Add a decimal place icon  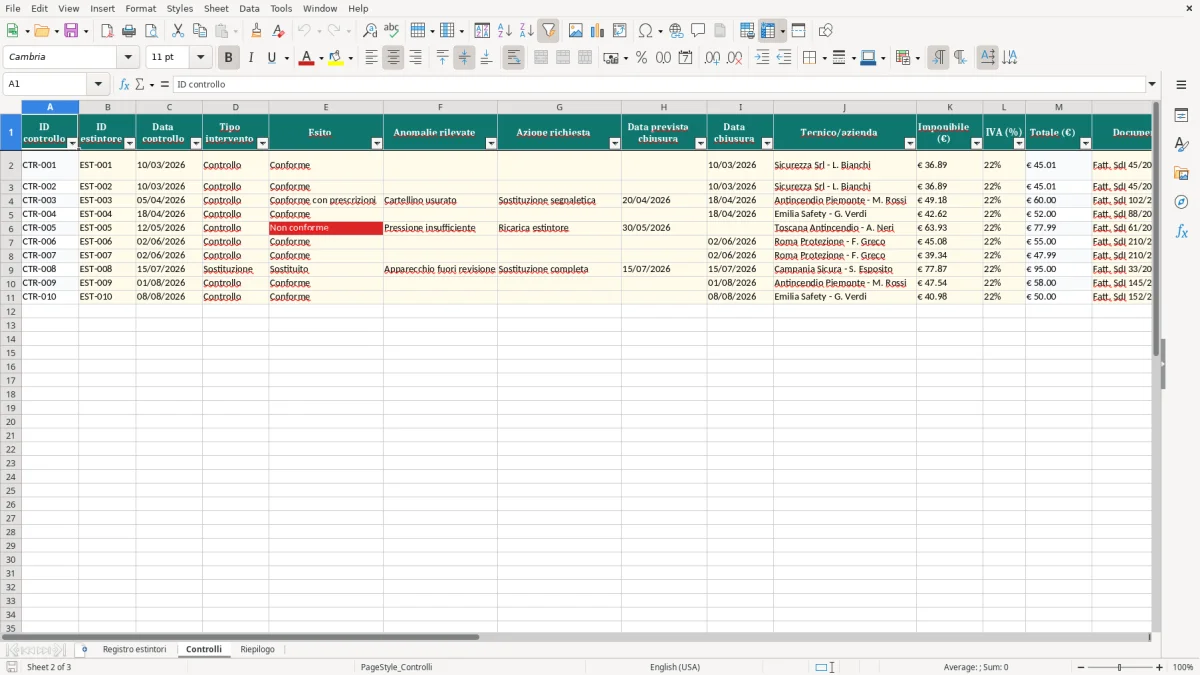pyautogui.click(x=712, y=58)
